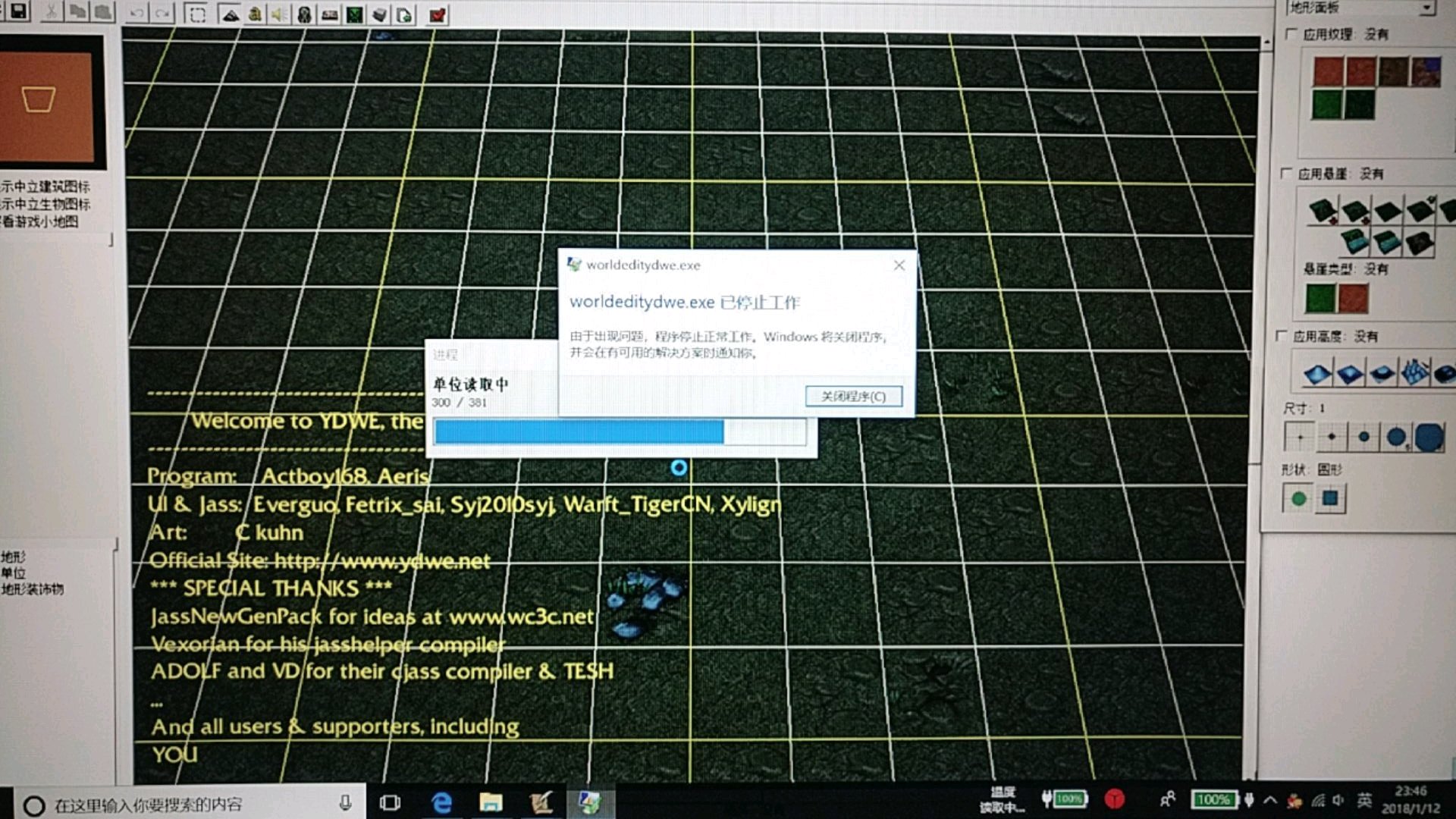Click the Save floppy-disk icon in the toolbar
The image size is (1456, 819).
click(18, 11)
